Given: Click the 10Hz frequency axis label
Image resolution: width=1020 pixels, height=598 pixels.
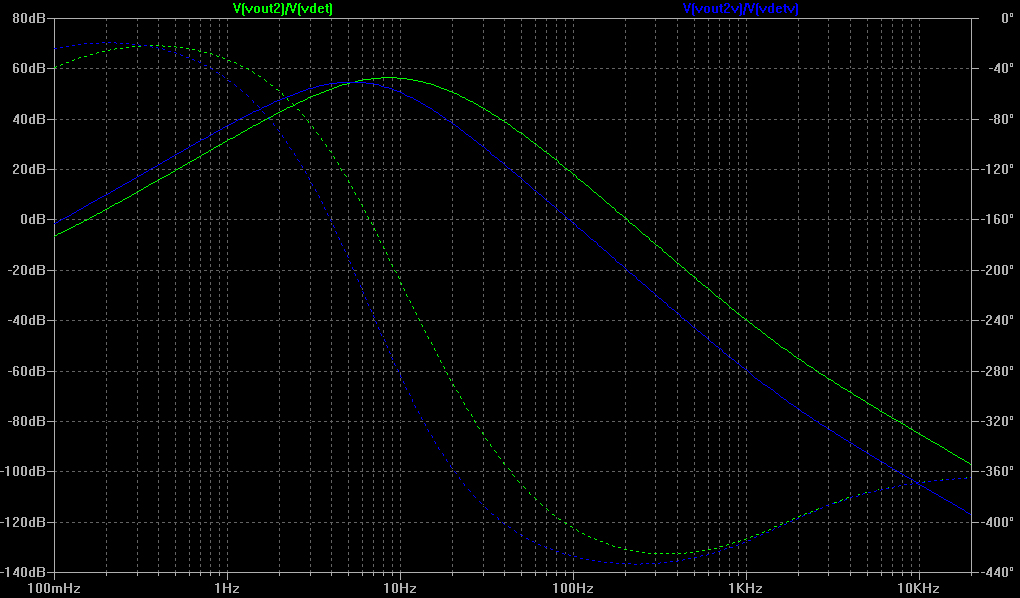Looking at the screenshot, I should (399, 586).
